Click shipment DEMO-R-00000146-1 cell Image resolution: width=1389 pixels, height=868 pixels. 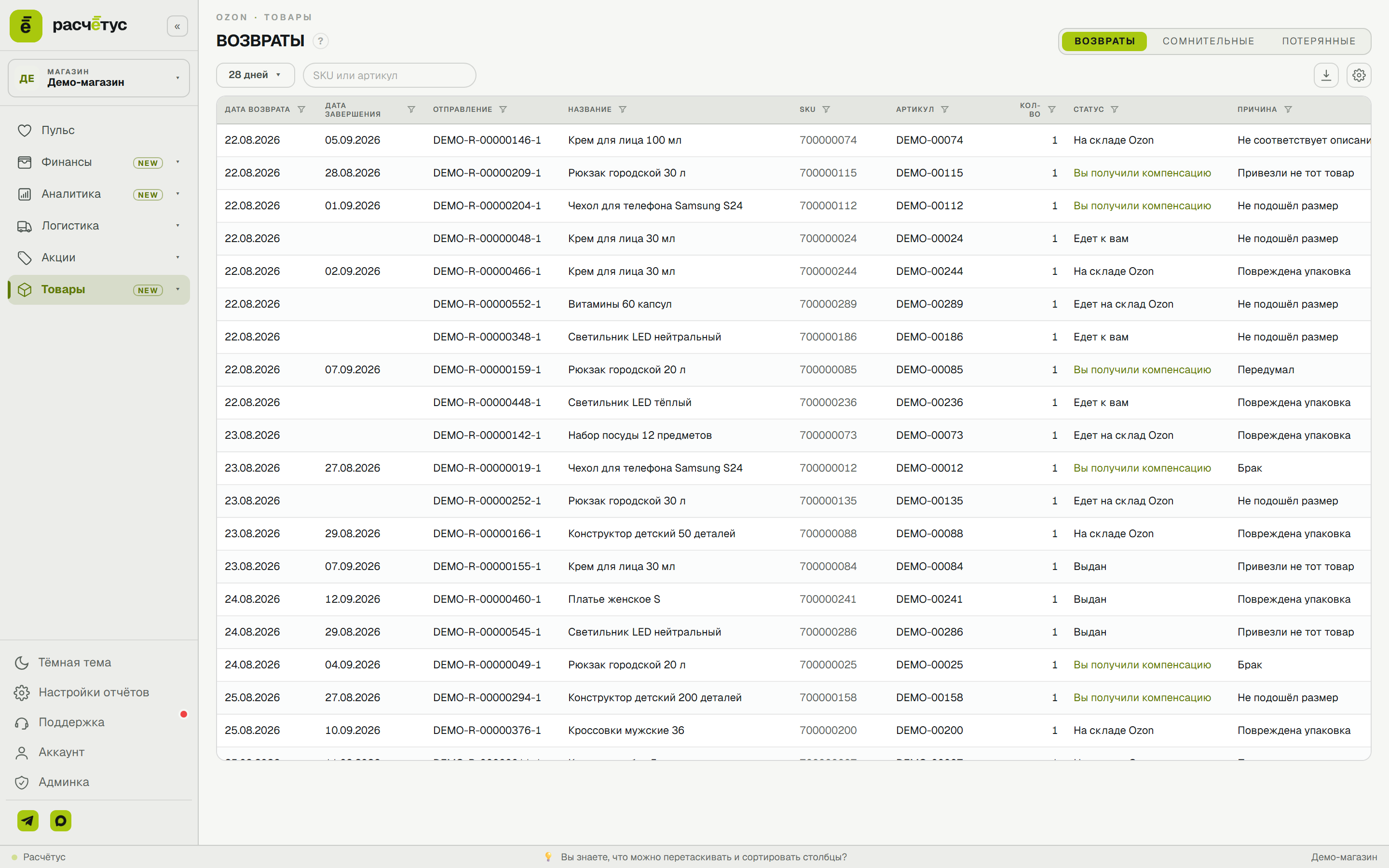(x=487, y=140)
